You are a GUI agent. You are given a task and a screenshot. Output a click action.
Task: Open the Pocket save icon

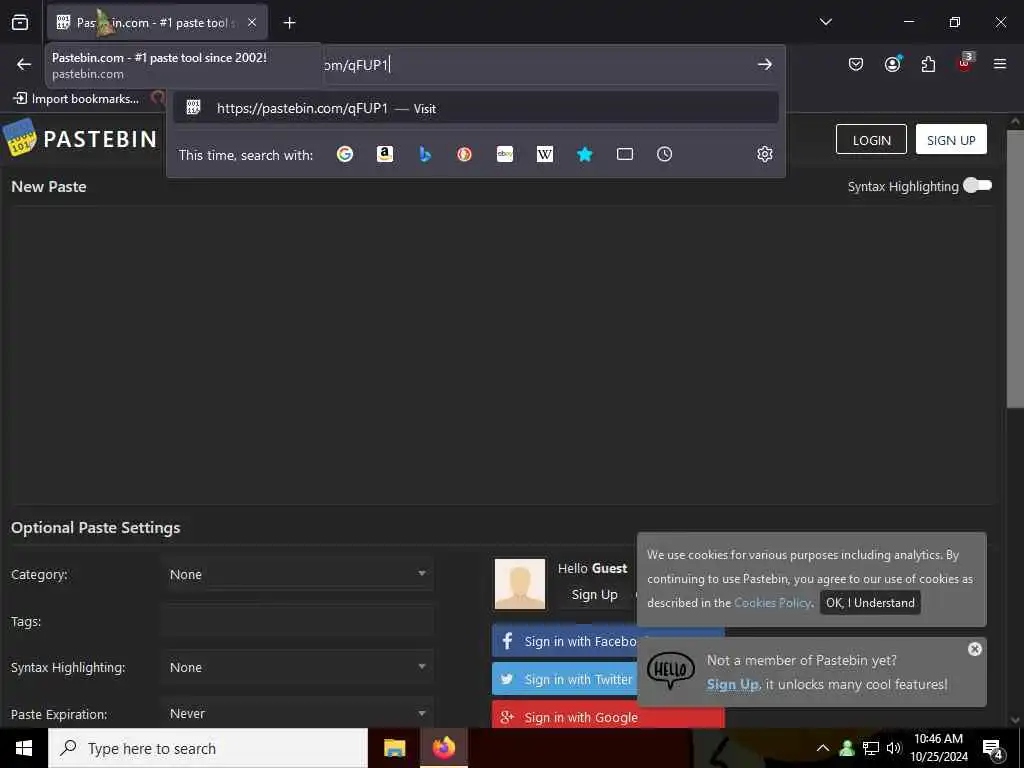tap(856, 64)
